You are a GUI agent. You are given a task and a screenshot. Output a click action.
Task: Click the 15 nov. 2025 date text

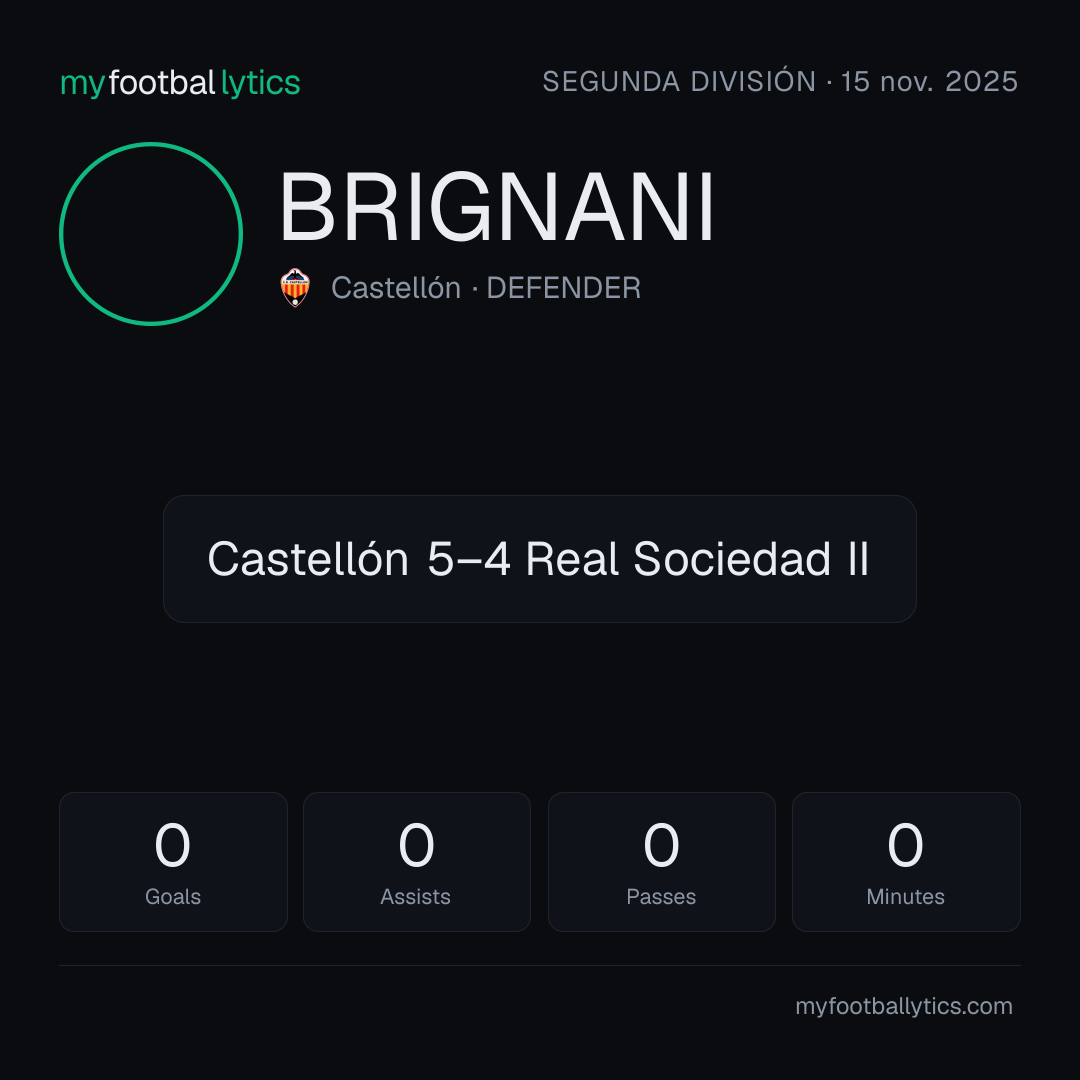929,82
